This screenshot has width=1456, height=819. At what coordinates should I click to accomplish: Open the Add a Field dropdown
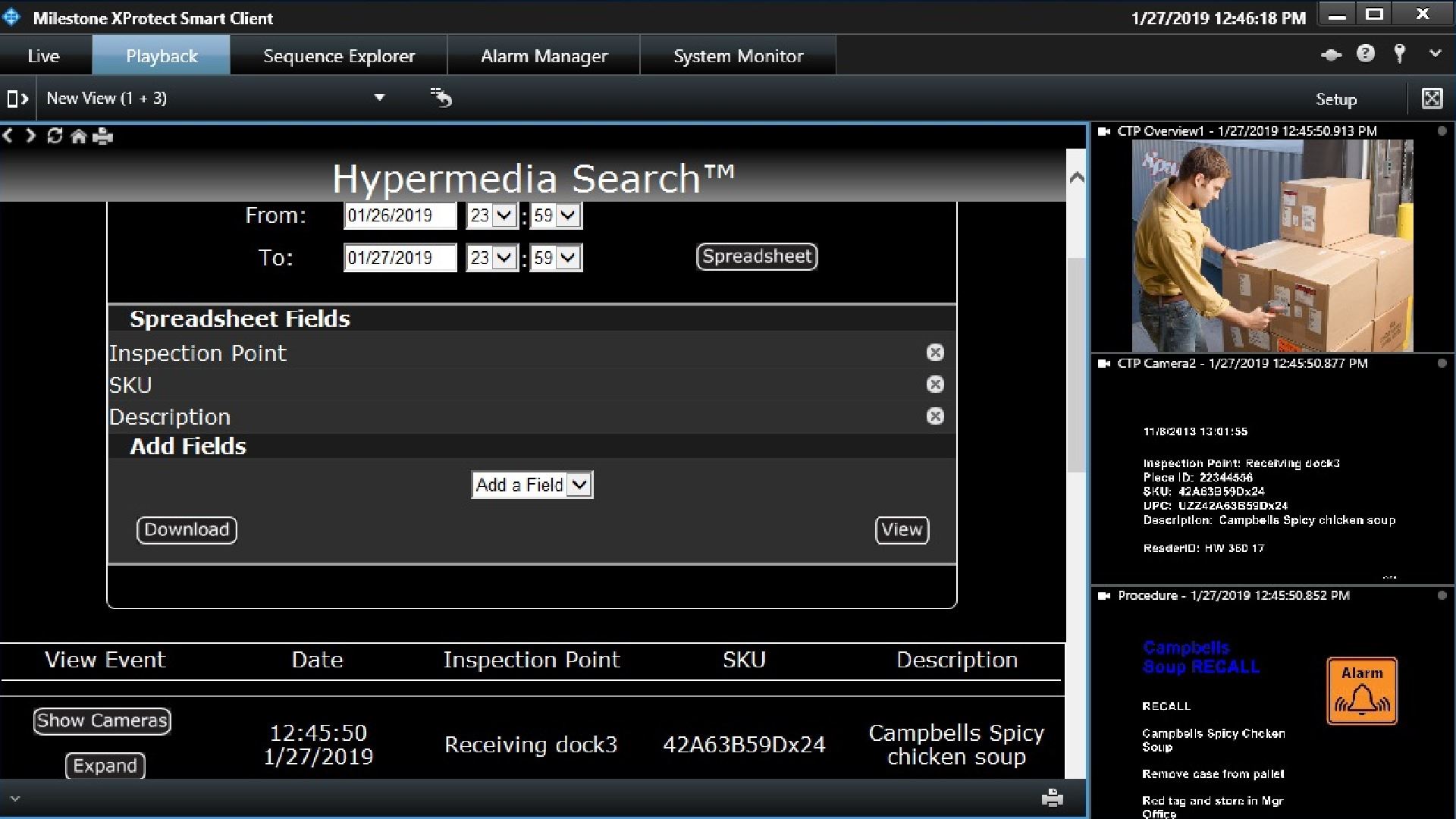(532, 485)
